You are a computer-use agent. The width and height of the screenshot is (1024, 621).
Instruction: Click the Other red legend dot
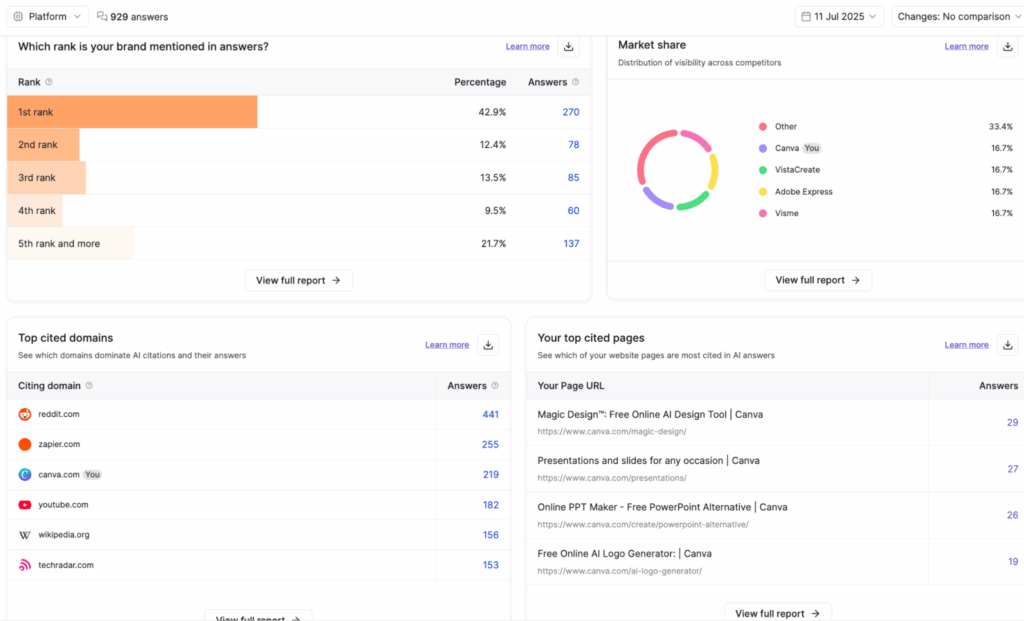click(763, 127)
